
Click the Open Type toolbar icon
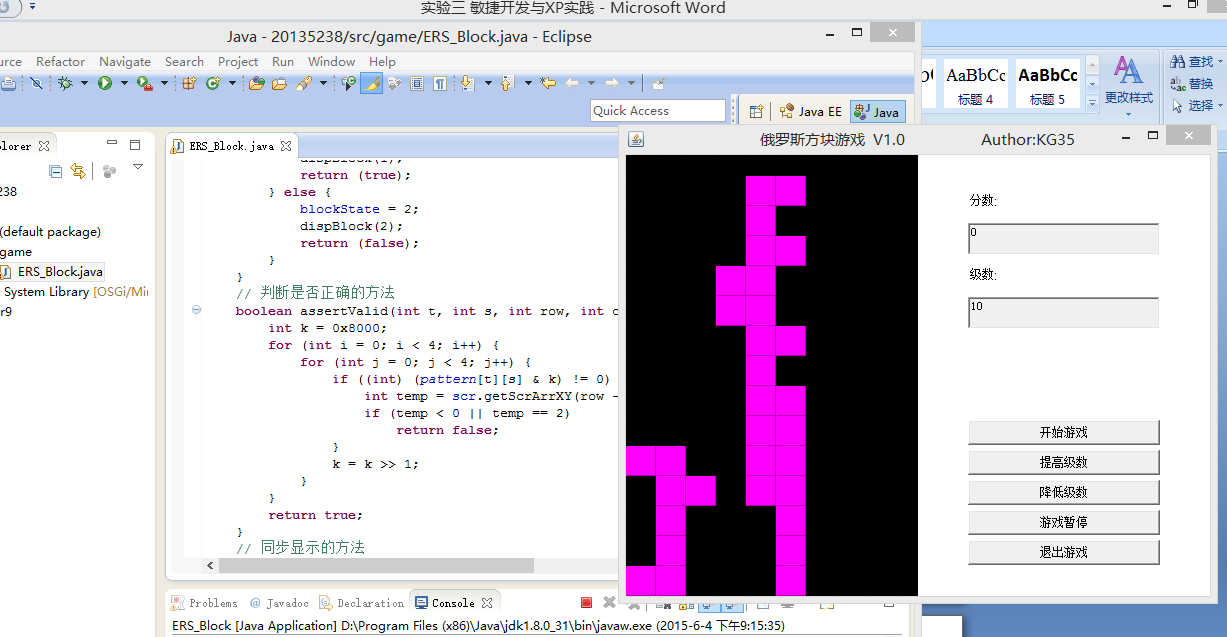pyautogui.click(x=256, y=83)
